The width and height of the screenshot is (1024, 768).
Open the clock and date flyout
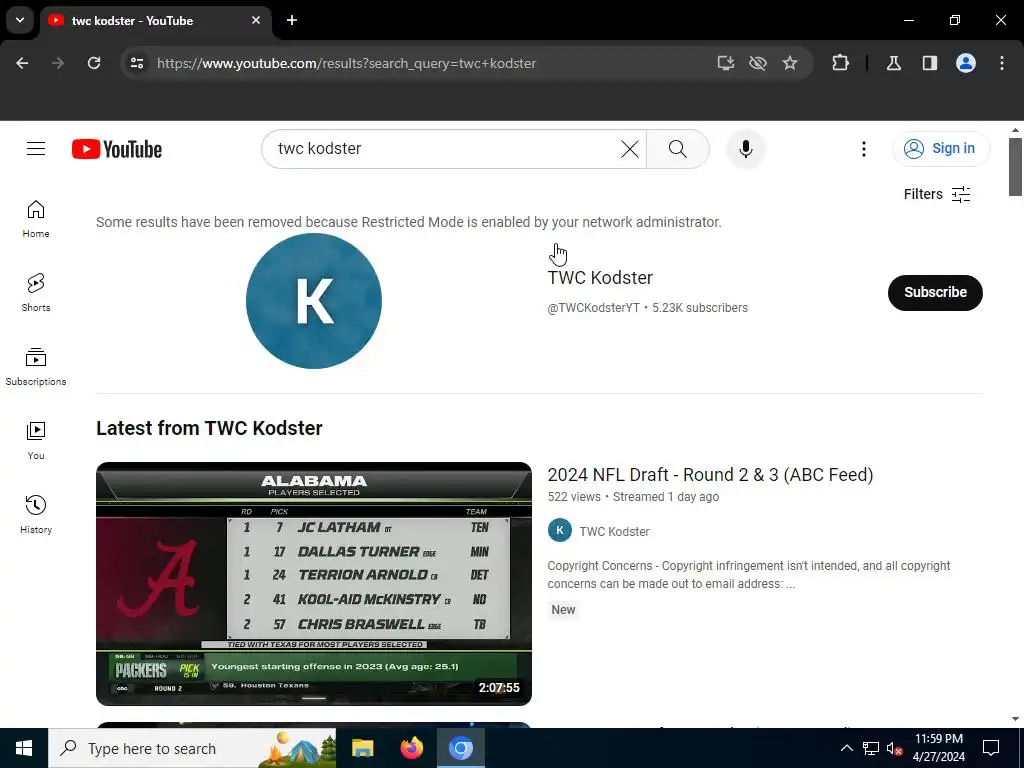[938, 748]
